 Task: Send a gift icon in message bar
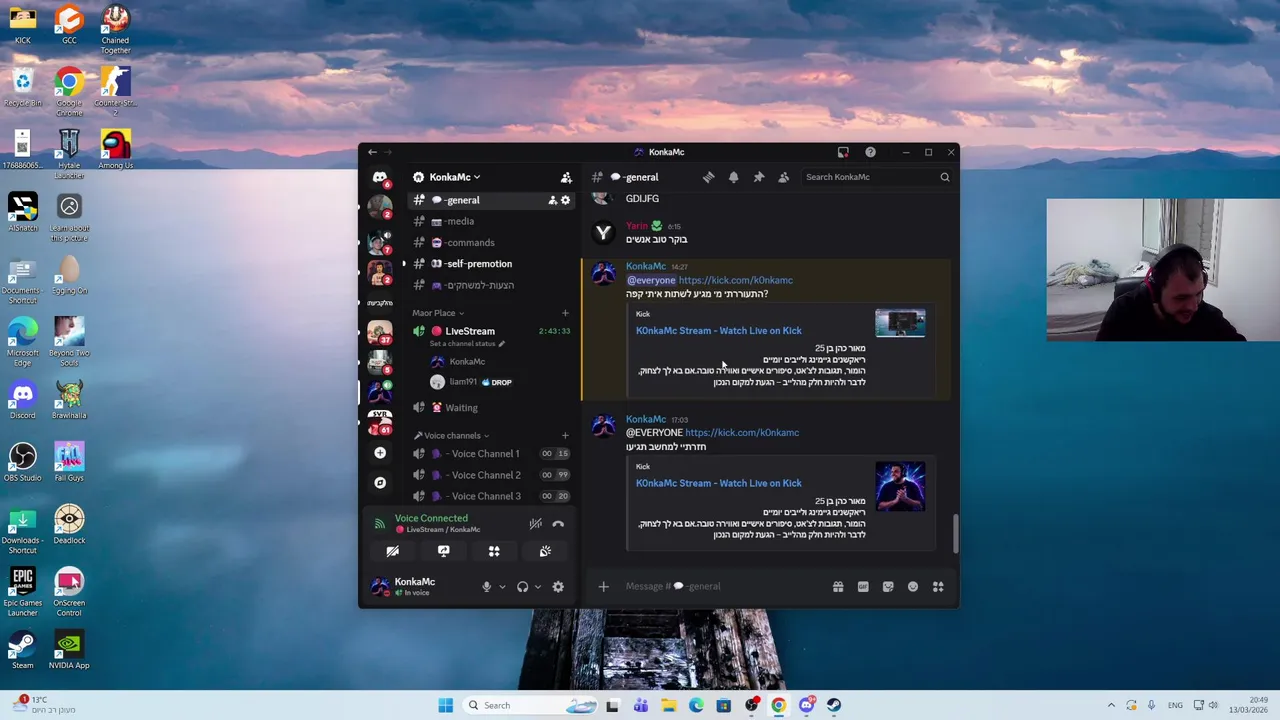[x=838, y=587]
